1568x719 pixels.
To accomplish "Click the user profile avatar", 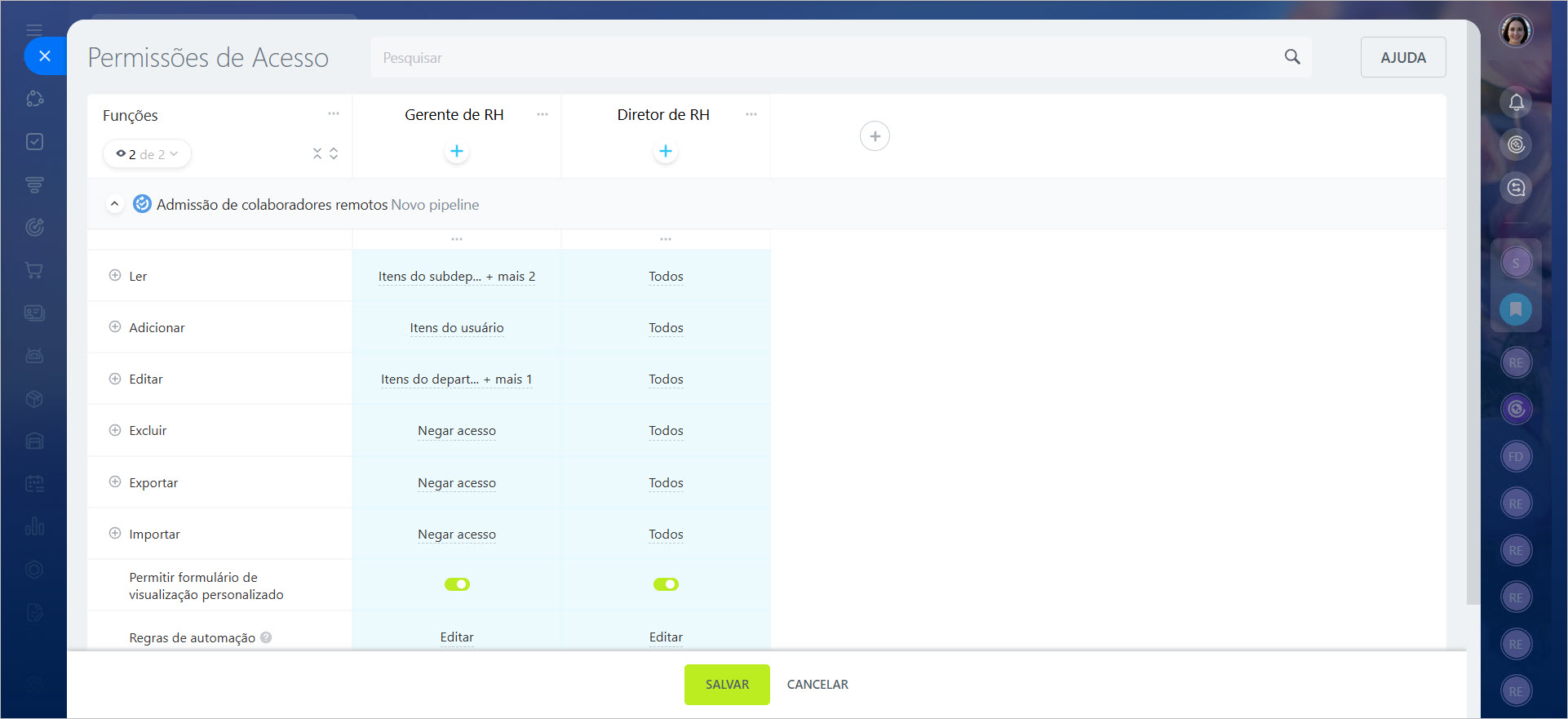I will click(1516, 31).
